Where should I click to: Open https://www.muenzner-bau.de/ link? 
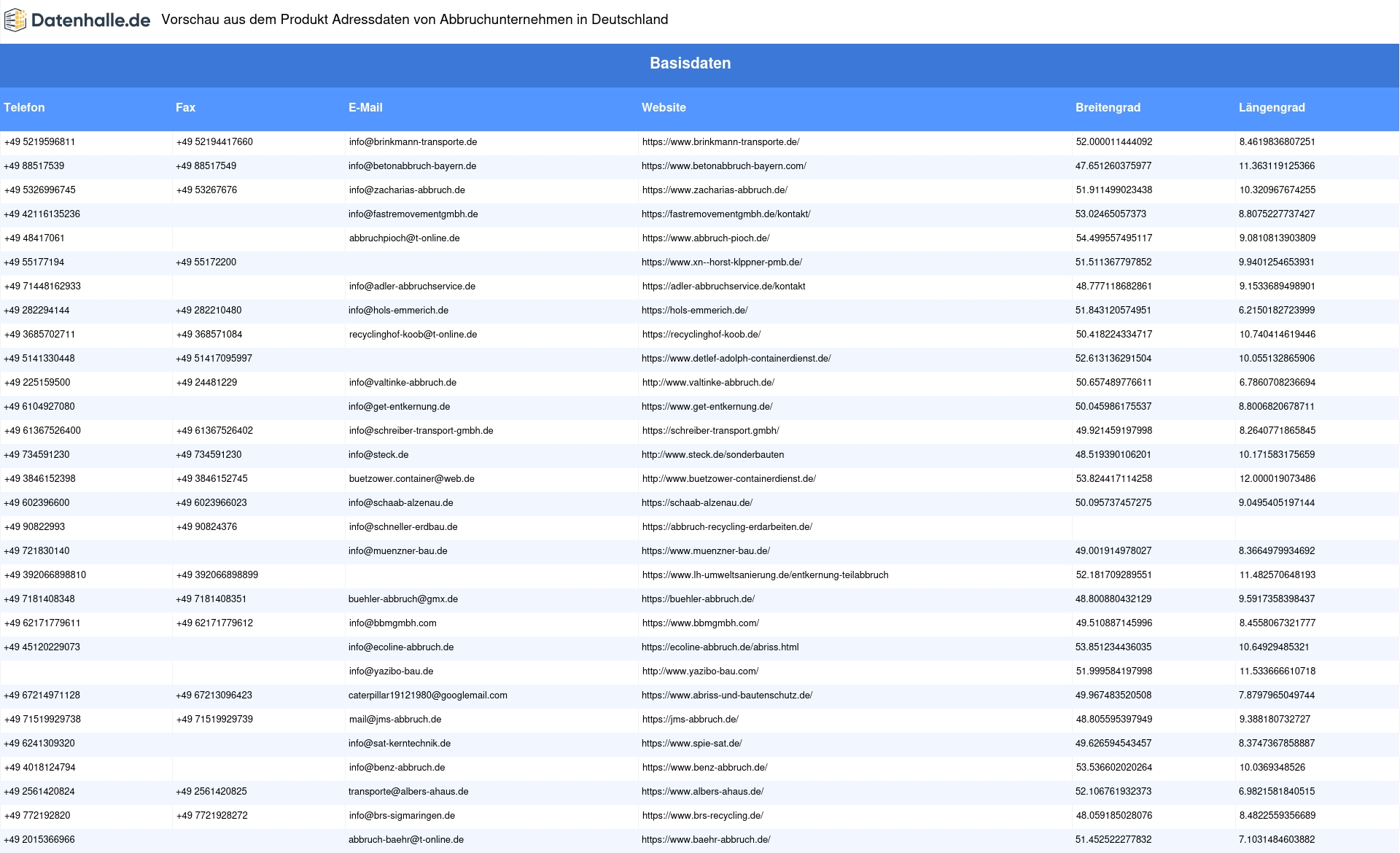pyautogui.click(x=706, y=551)
